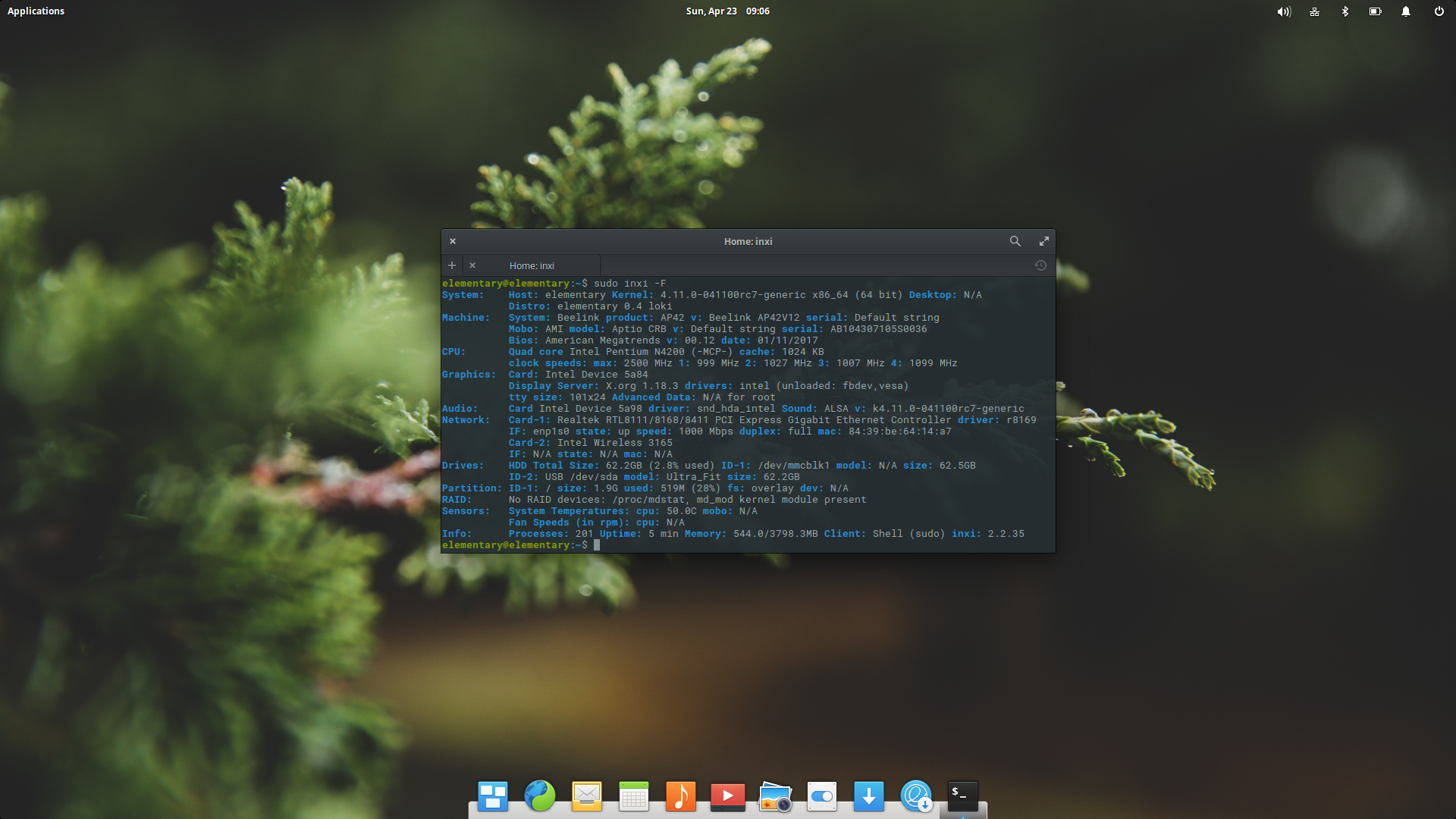Click the 'Beelink AP42V12' version text
Image resolution: width=1456 pixels, height=819 pixels.
click(755, 318)
